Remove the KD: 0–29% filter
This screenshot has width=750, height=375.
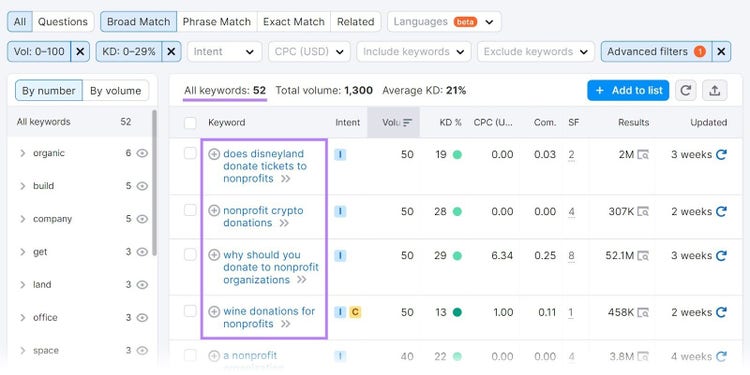pos(171,52)
